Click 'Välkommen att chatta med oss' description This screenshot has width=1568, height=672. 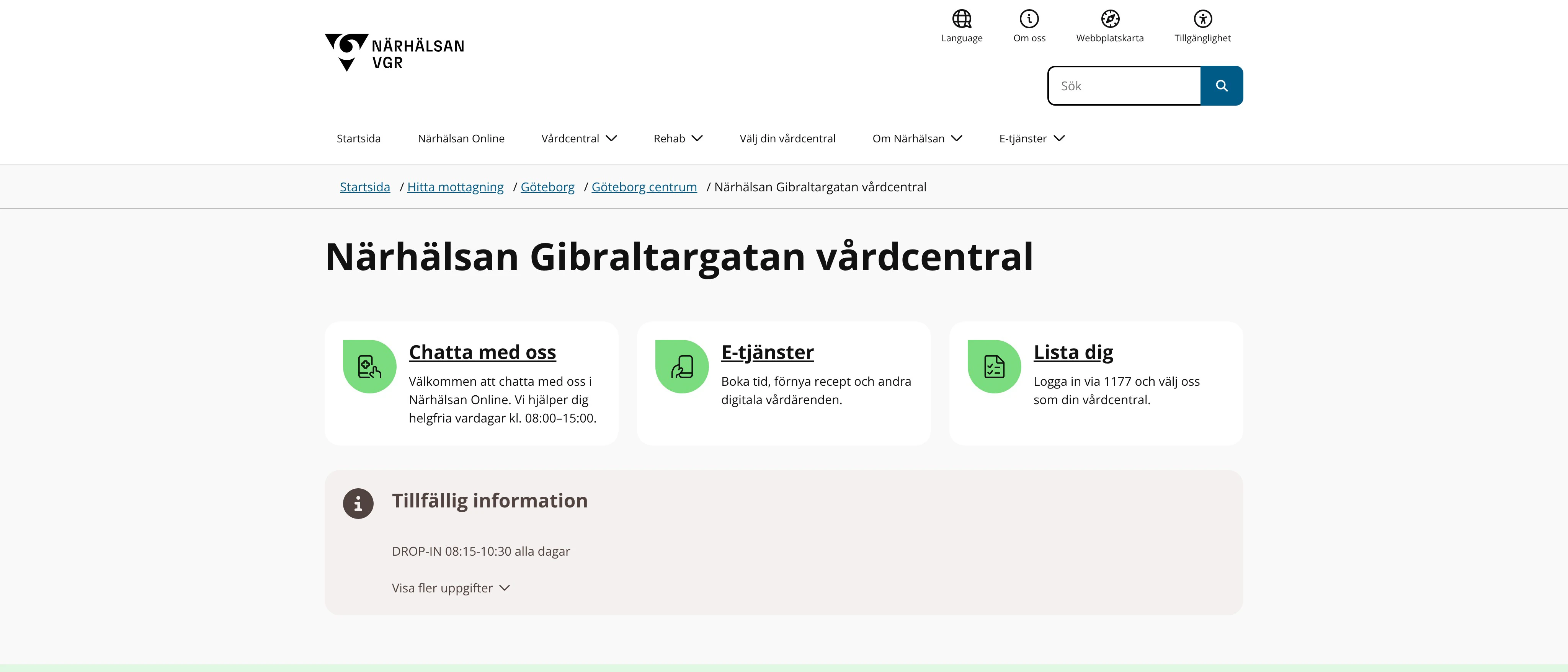coord(503,400)
